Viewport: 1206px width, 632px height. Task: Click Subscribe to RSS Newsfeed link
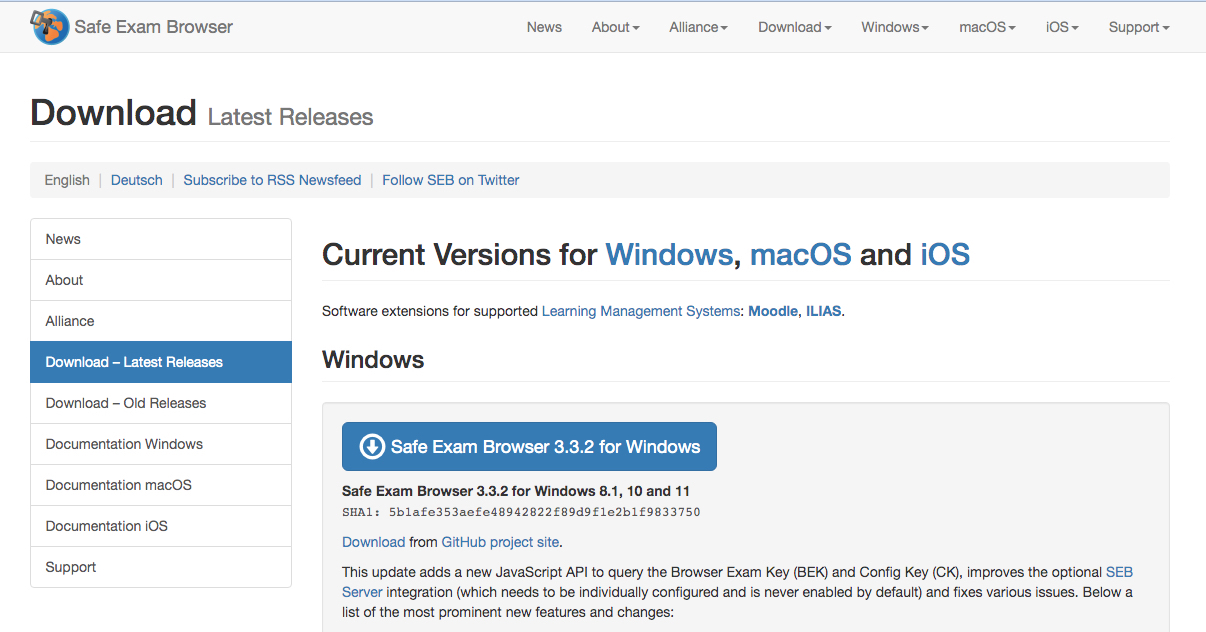(272, 180)
